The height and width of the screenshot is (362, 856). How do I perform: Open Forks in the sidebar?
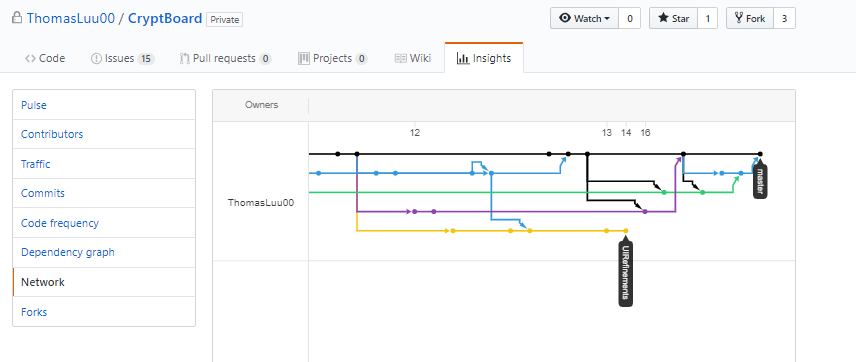[104, 312]
